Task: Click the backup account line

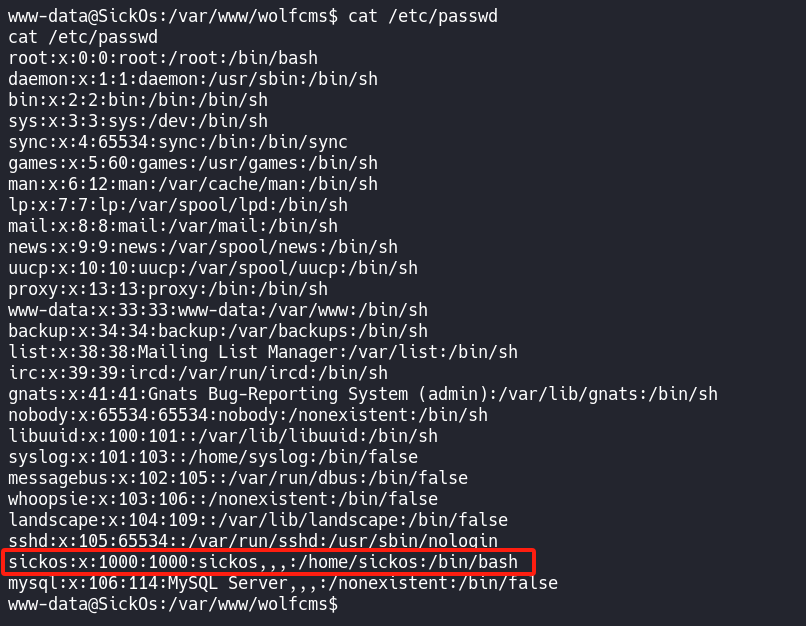Action: [218, 331]
